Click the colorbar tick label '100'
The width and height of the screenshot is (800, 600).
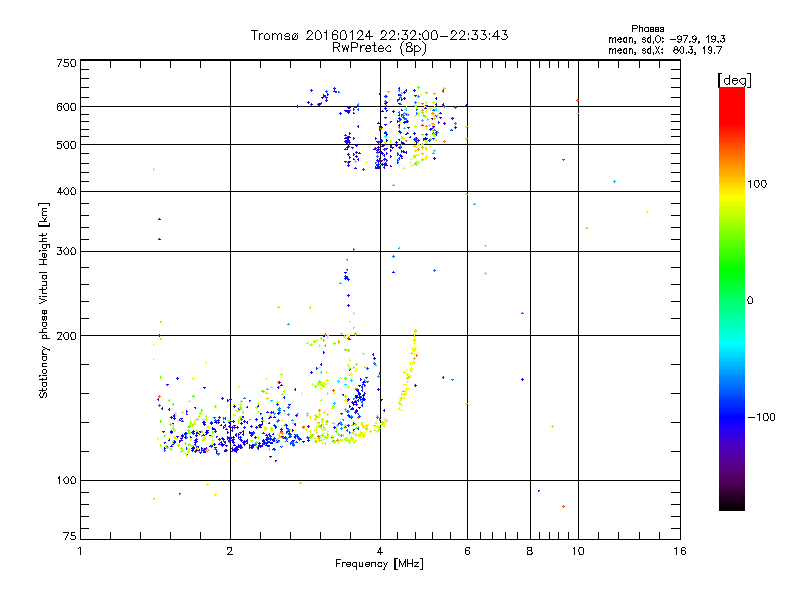(757, 184)
